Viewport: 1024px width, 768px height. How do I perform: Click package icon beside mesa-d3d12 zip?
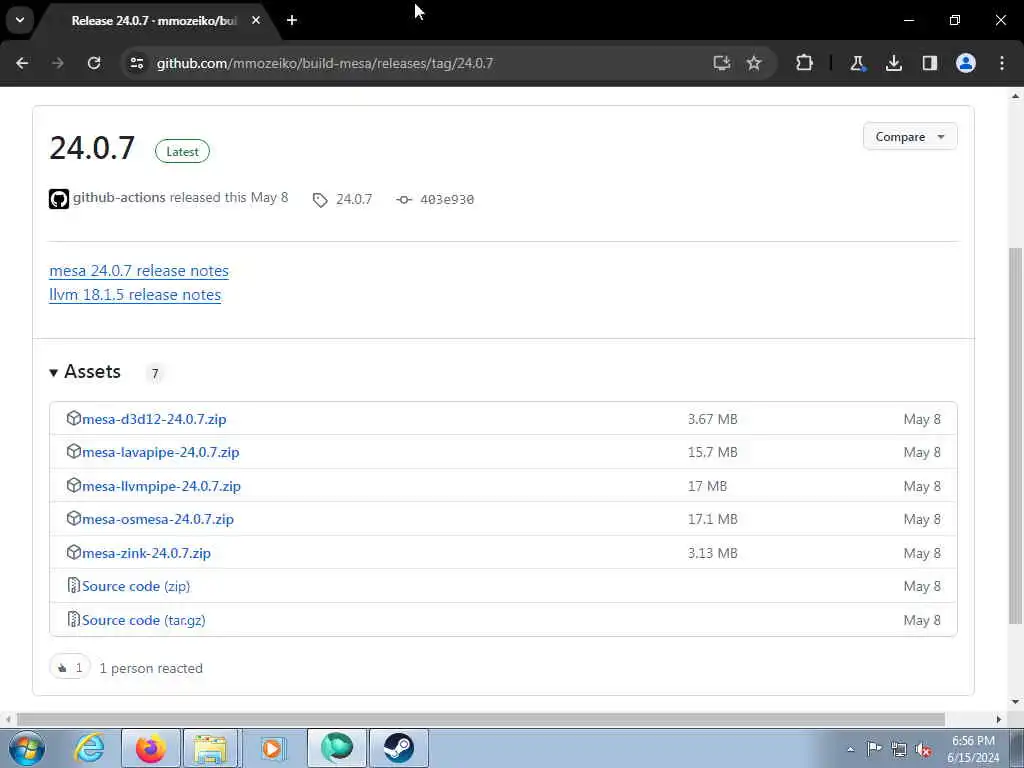point(74,418)
